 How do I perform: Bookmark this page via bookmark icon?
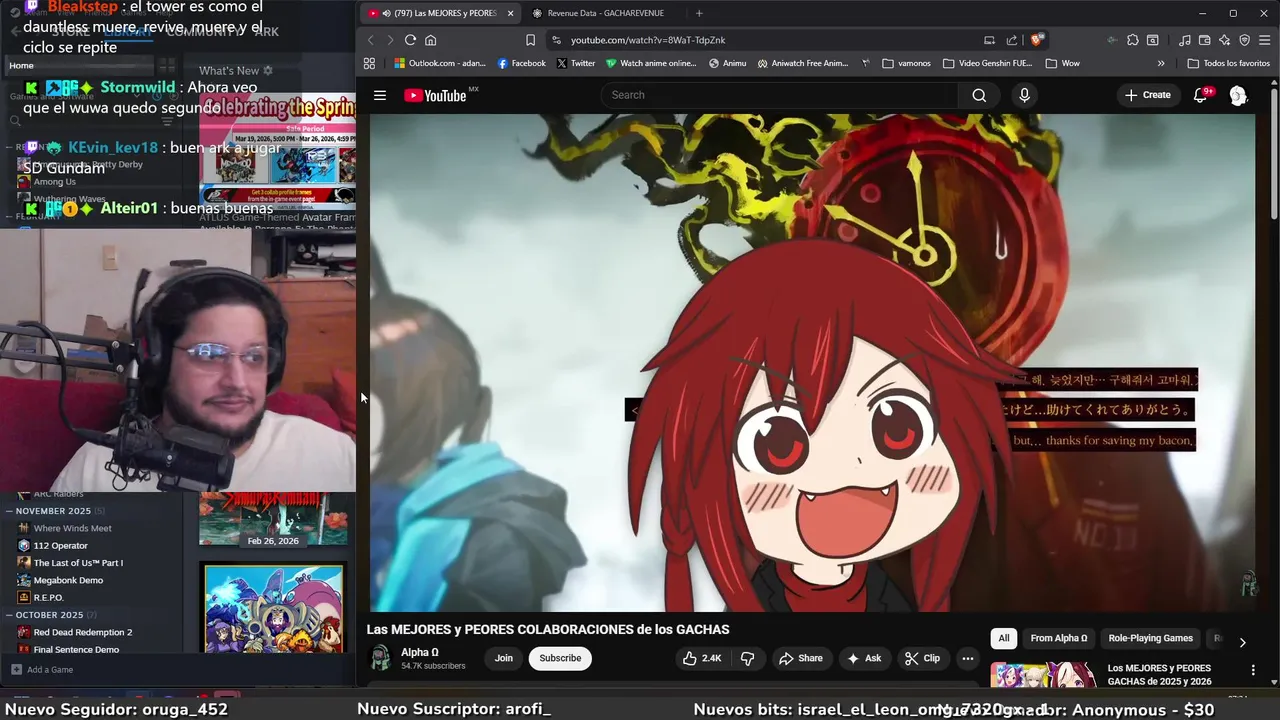point(531,40)
